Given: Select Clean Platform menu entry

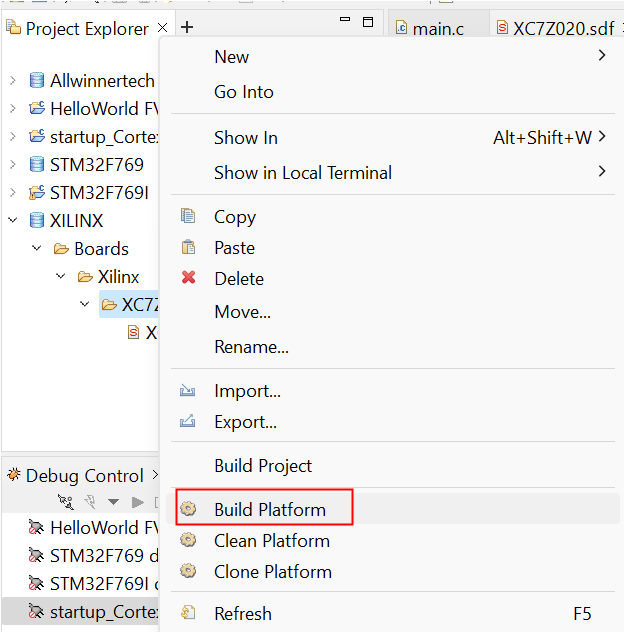Looking at the screenshot, I should (271, 541).
